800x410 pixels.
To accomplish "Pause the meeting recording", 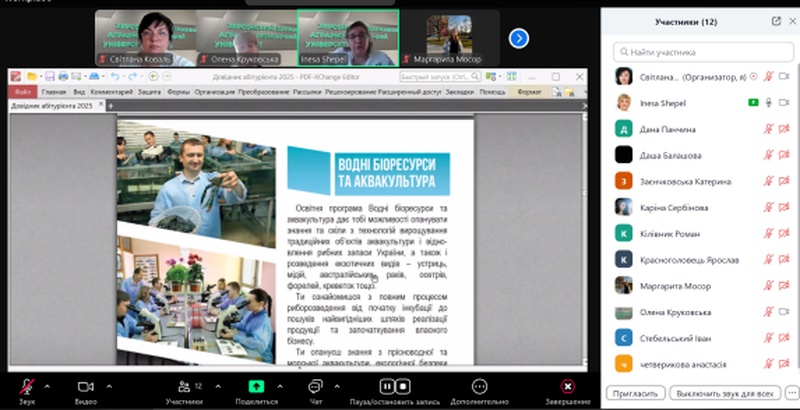I will 387,387.
